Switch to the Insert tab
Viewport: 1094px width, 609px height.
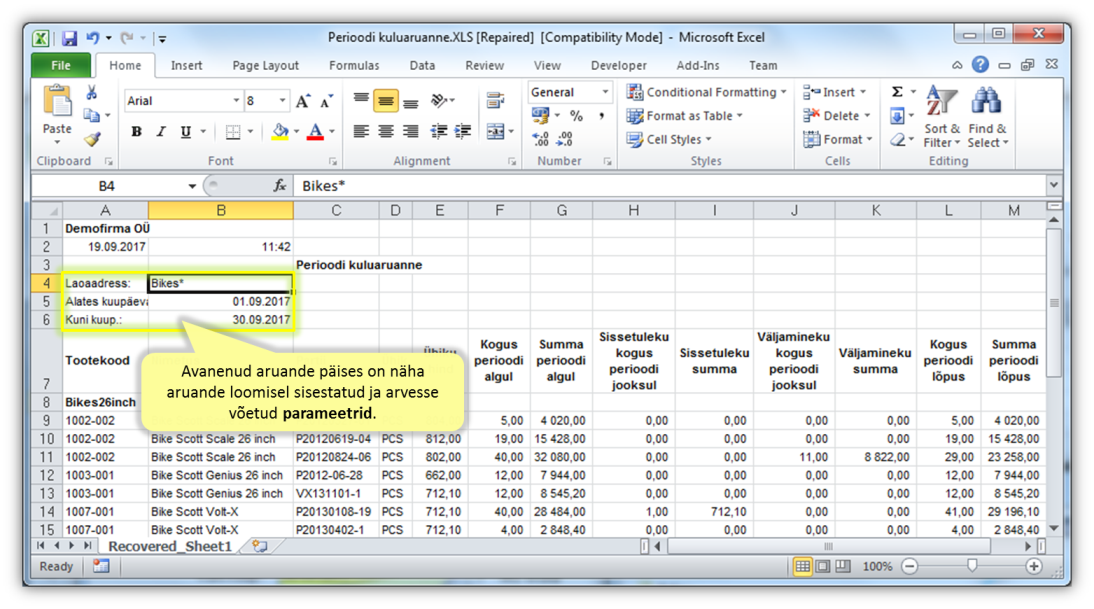click(186, 66)
